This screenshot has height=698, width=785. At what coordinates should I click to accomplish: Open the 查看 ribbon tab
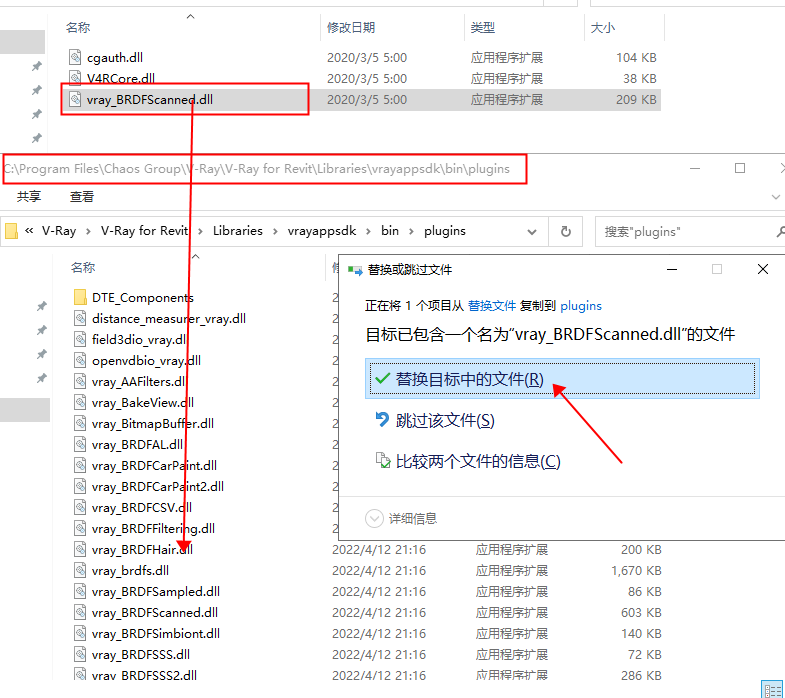pyautogui.click(x=82, y=197)
